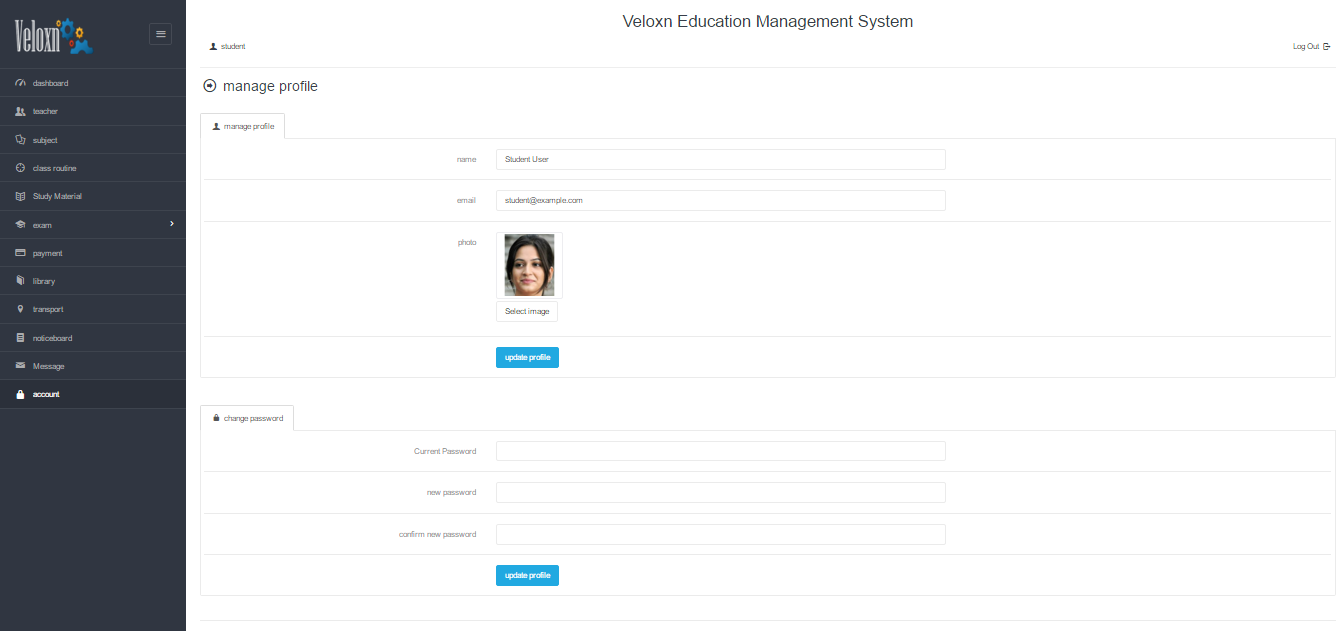Select the change password tab
The height and width of the screenshot is (631, 1340).
tap(247, 418)
